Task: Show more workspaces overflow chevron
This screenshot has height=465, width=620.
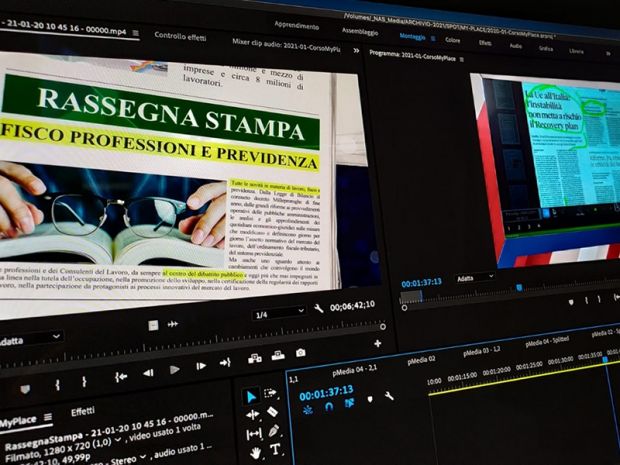Action: [608, 53]
